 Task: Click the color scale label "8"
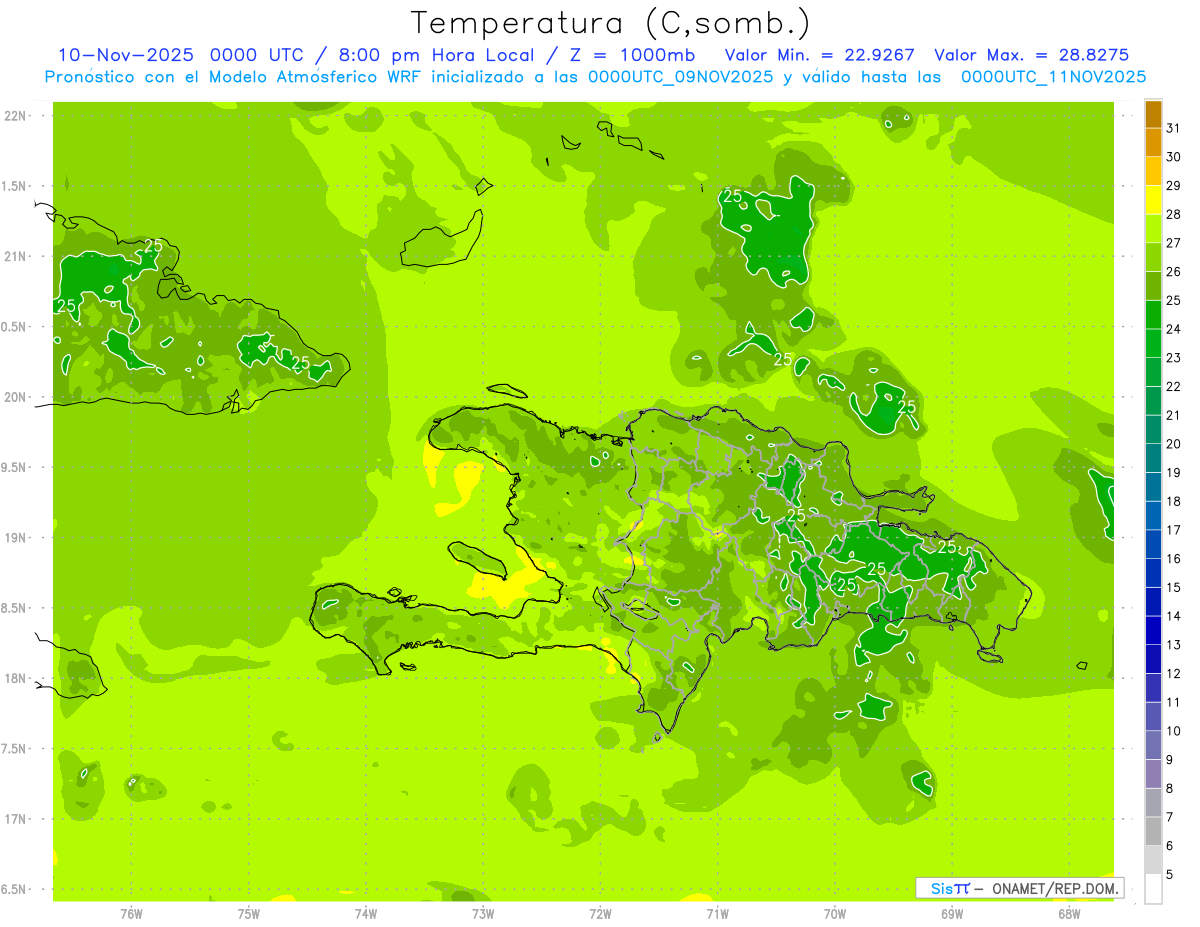pos(1170,789)
